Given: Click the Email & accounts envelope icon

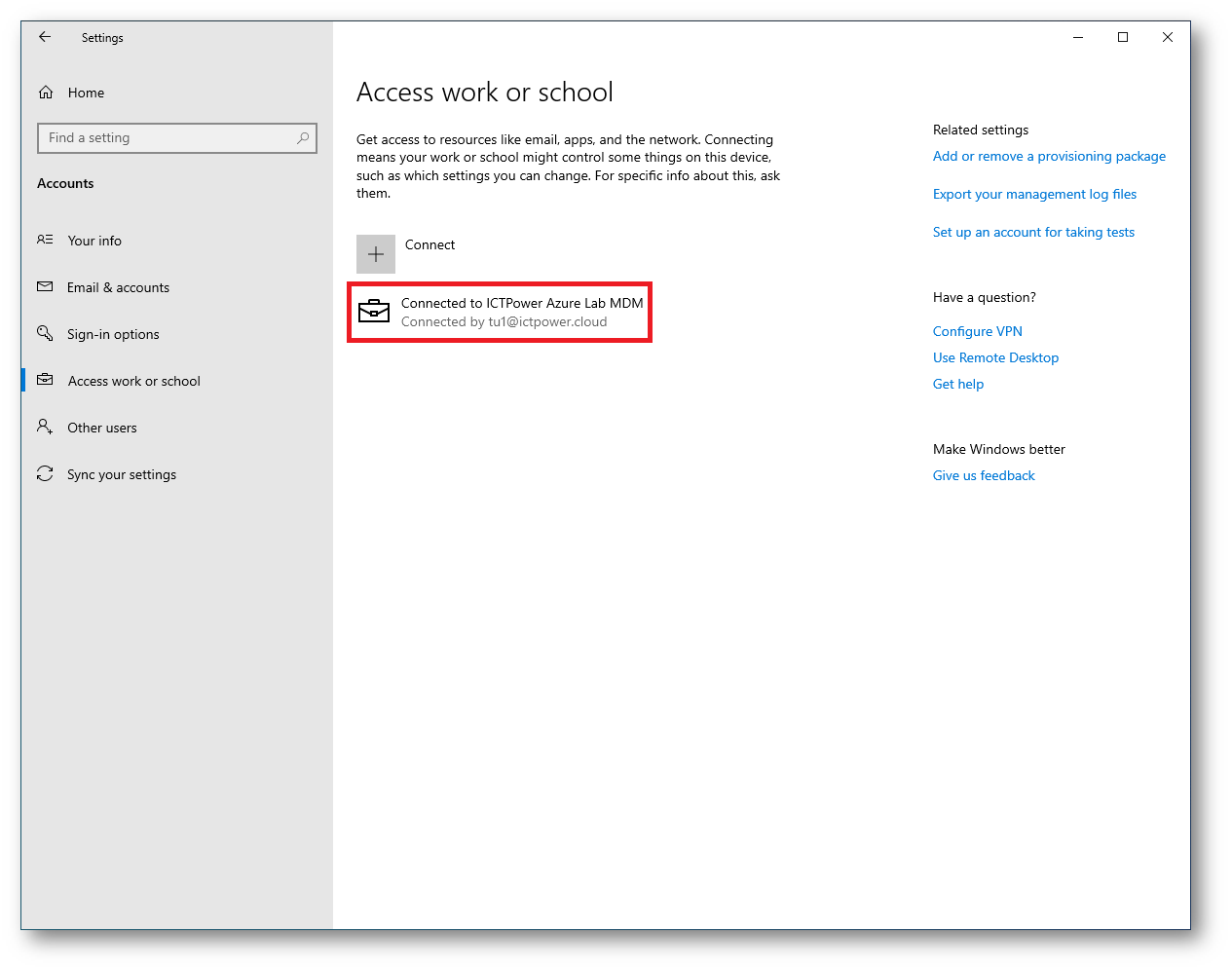Looking at the screenshot, I should tap(45, 286).
